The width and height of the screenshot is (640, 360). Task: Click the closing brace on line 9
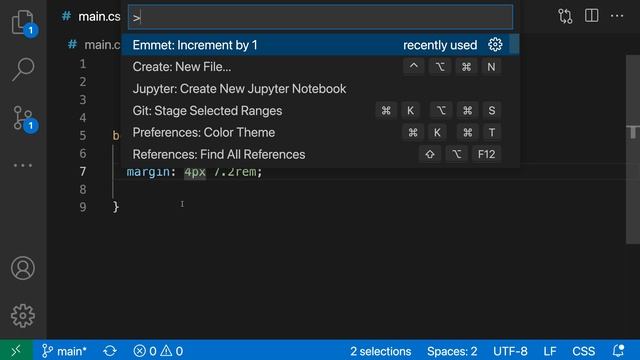116,207
